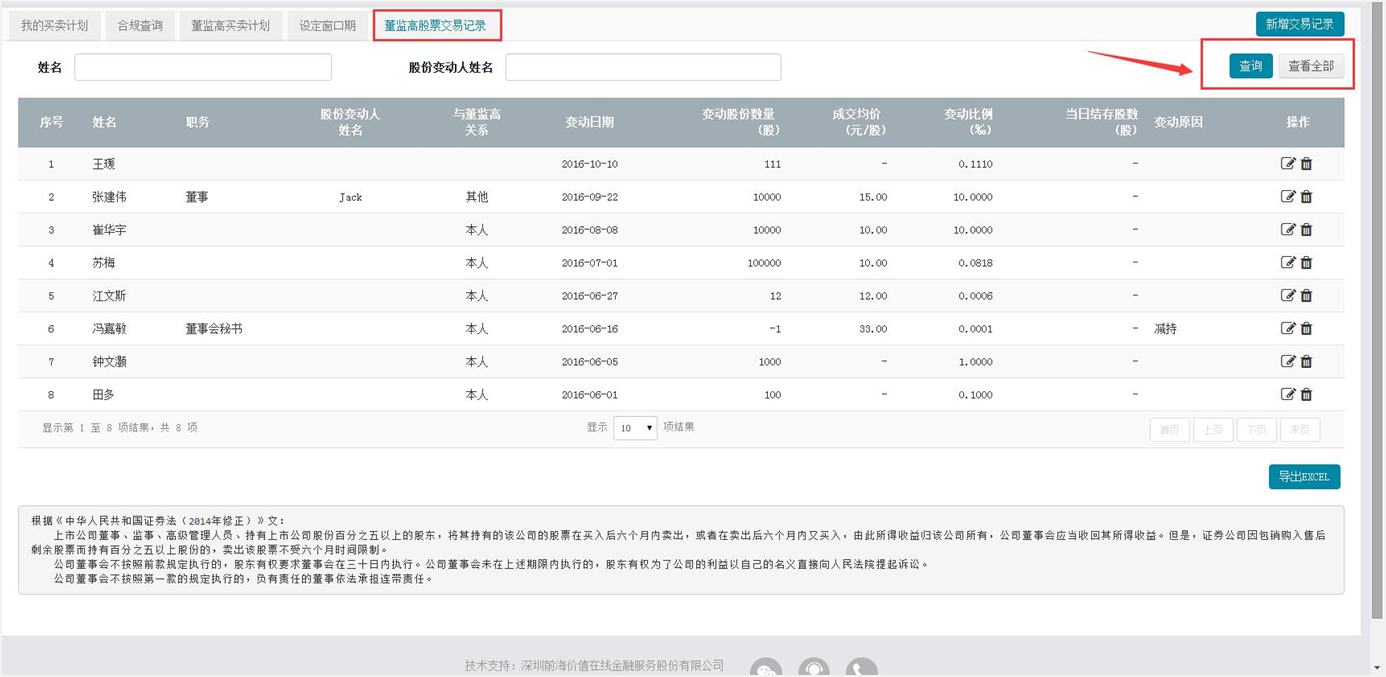Open the 董监高买卖计划 tab
1386x677 pixels.
point(231,25)
